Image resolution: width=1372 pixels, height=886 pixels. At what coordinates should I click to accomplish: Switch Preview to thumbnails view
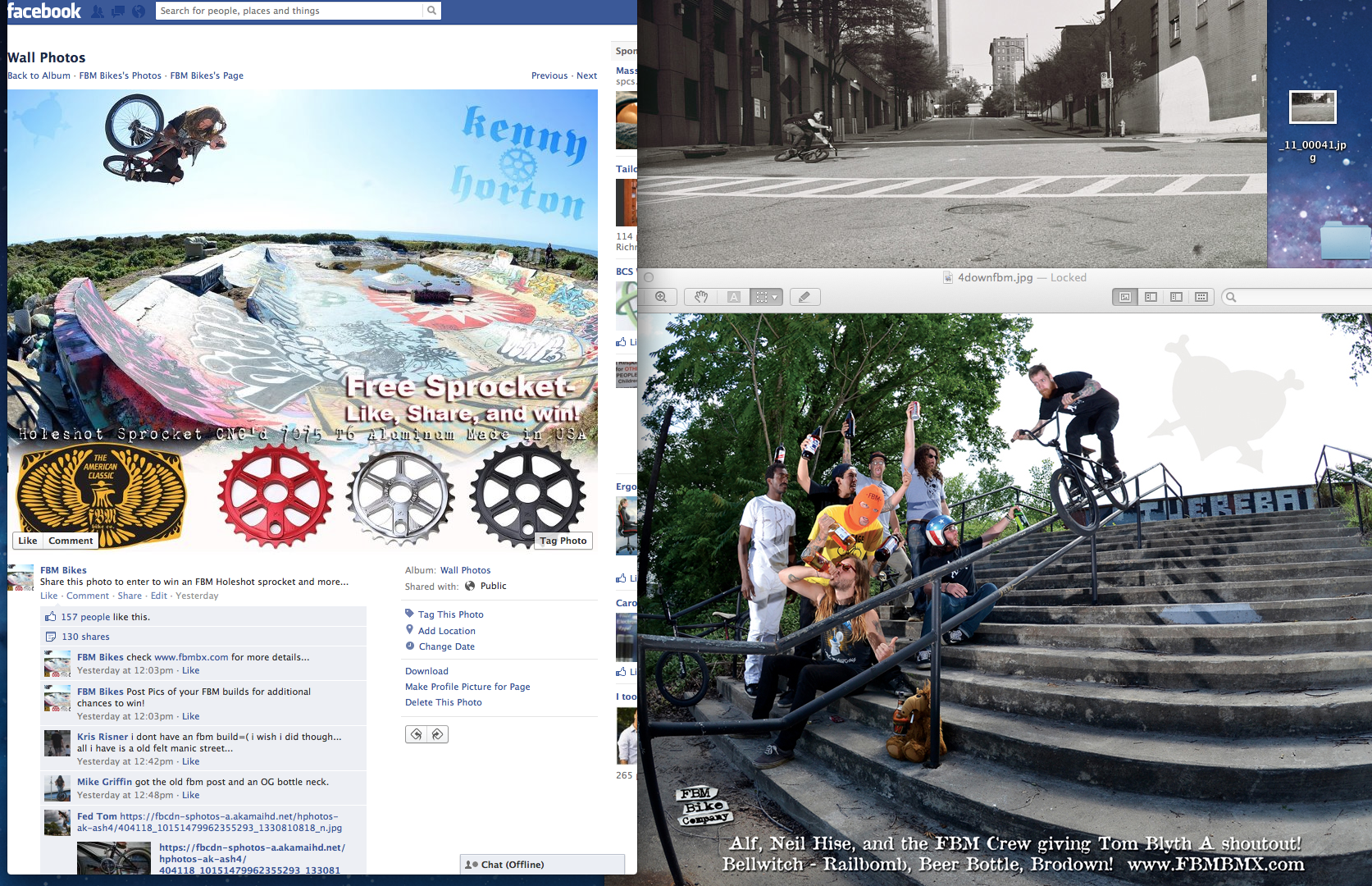pyautogui.click(x=1151, y=297)
